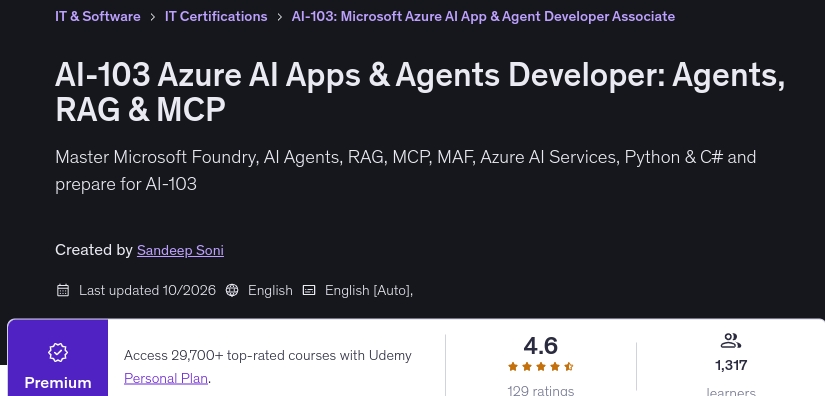Image resolution: width=825 pixels, height=396 pixels.
Task: Click the Premium badge checkmark icon
Action: point(58,352)
